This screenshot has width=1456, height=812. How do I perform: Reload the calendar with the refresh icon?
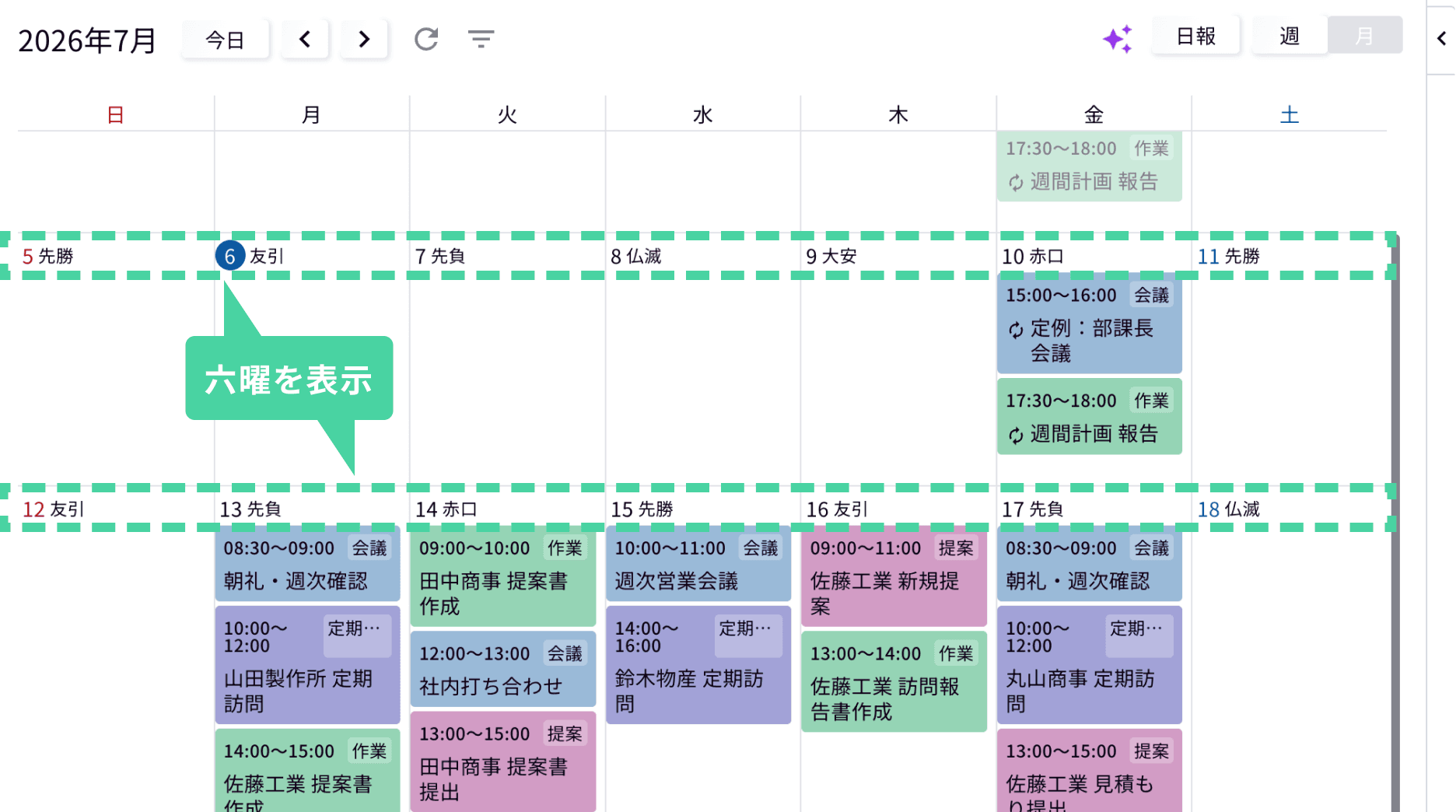coord(426,38)
